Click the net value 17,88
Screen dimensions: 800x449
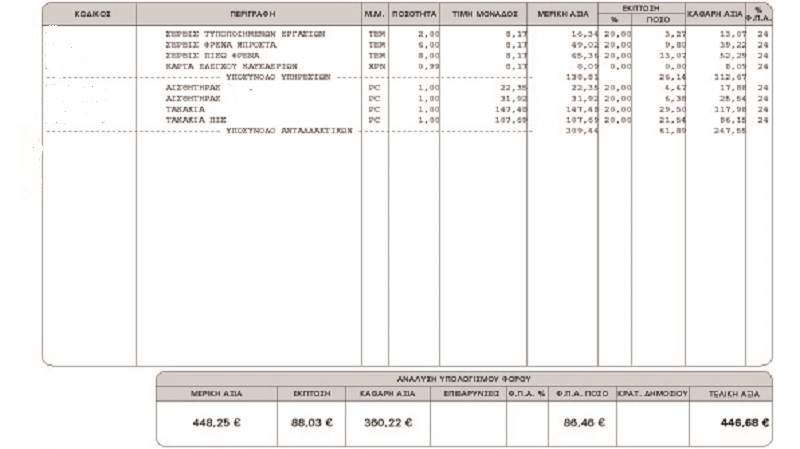tap(733, 88)
